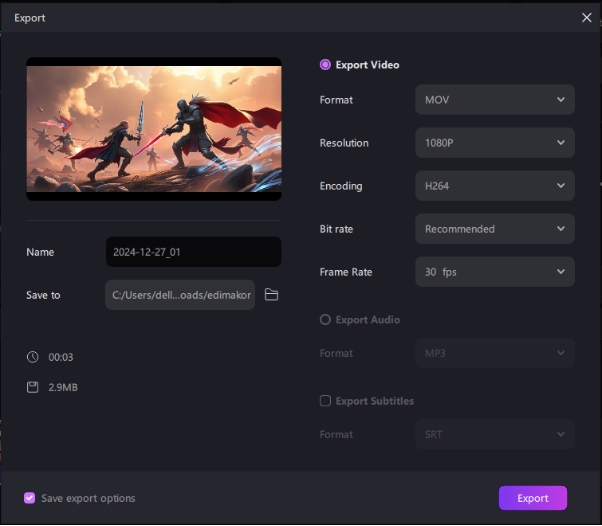Viewport: 602px width, 526px height.
Task: Open the audio Format dropdown showing MP3
Action: (494, 353)
